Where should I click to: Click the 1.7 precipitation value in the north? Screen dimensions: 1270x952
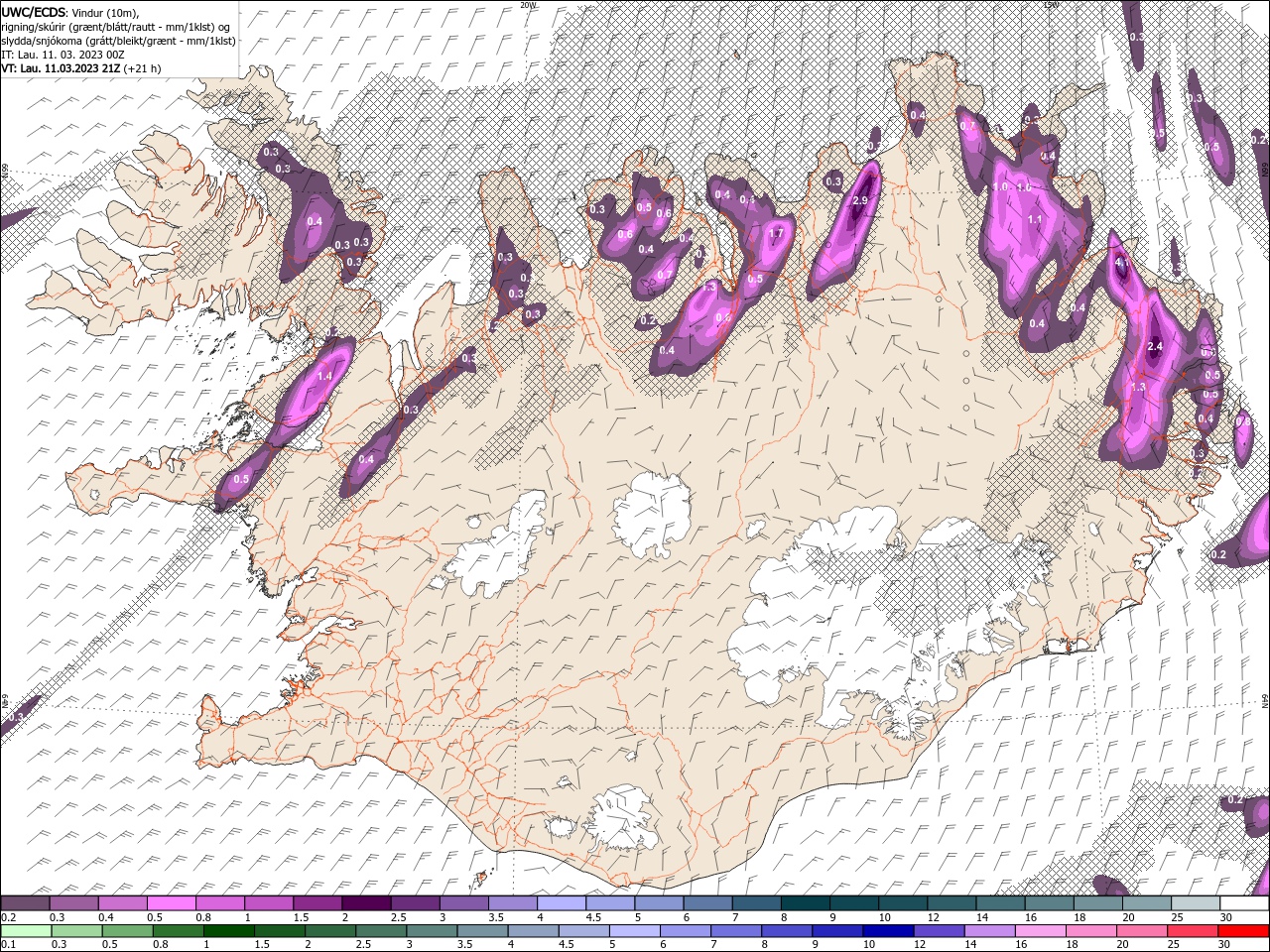coord(777,234)
